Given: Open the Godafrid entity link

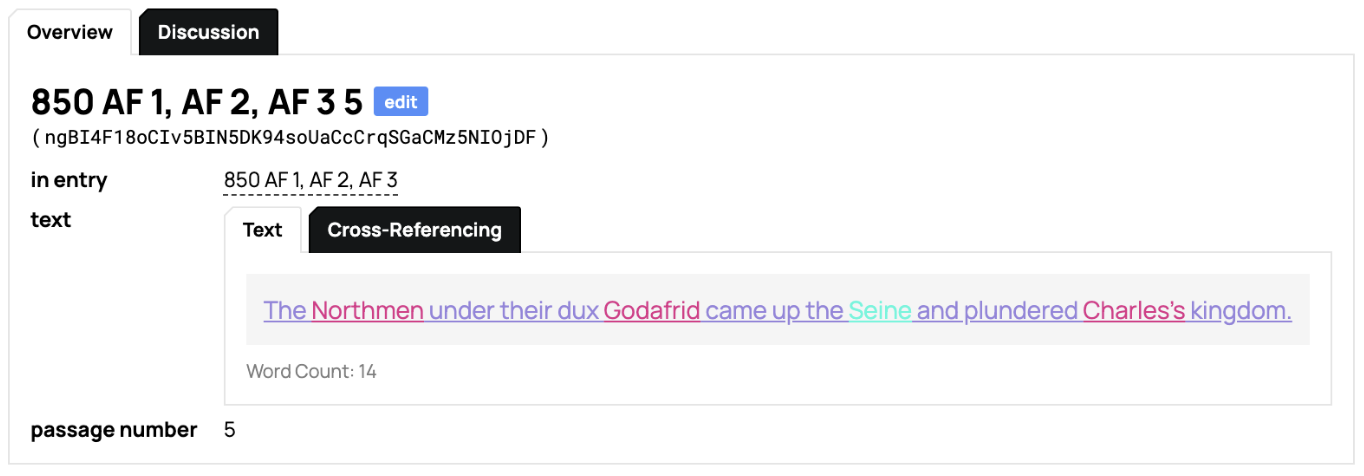Looking at the screenshot, I should (651, 311).
